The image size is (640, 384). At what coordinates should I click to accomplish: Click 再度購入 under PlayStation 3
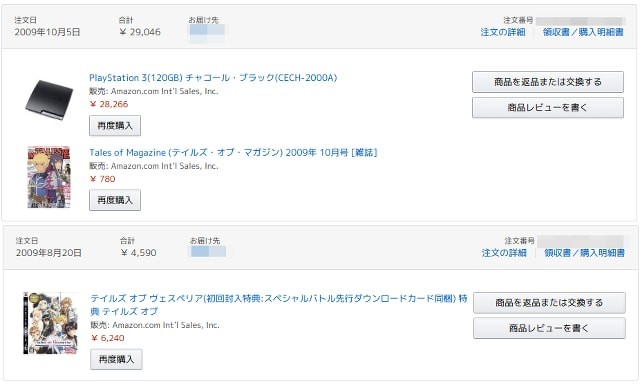click(x=115, y=126)
